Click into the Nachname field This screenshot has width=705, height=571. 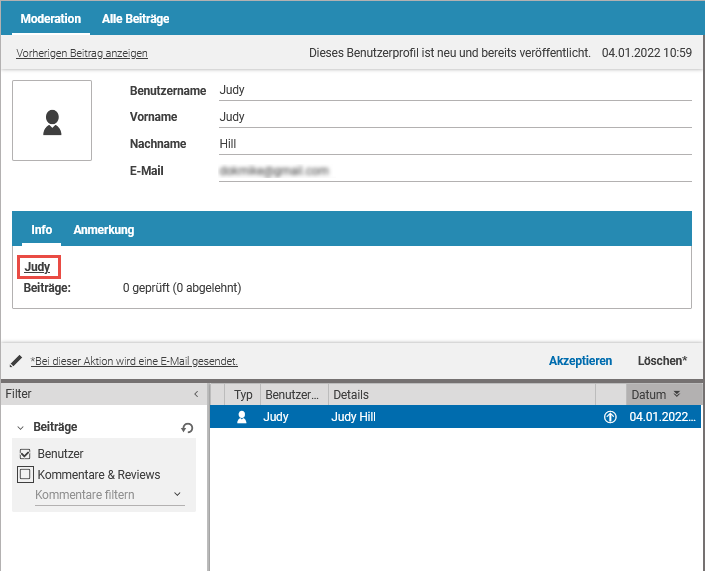[455, 144]
